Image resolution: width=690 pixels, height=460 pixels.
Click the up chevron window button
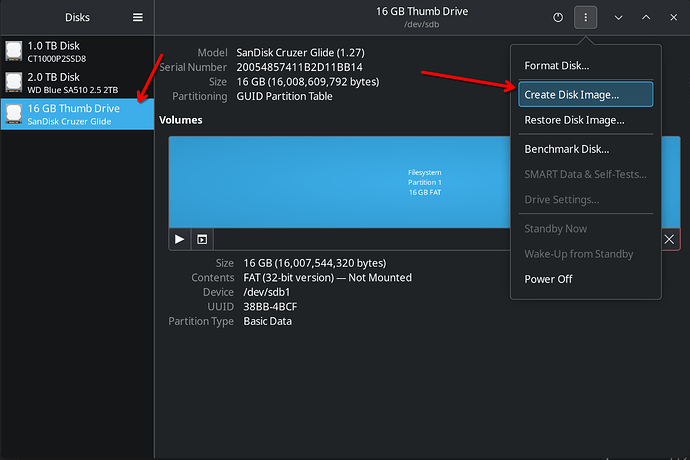click(x=646, y=17)
